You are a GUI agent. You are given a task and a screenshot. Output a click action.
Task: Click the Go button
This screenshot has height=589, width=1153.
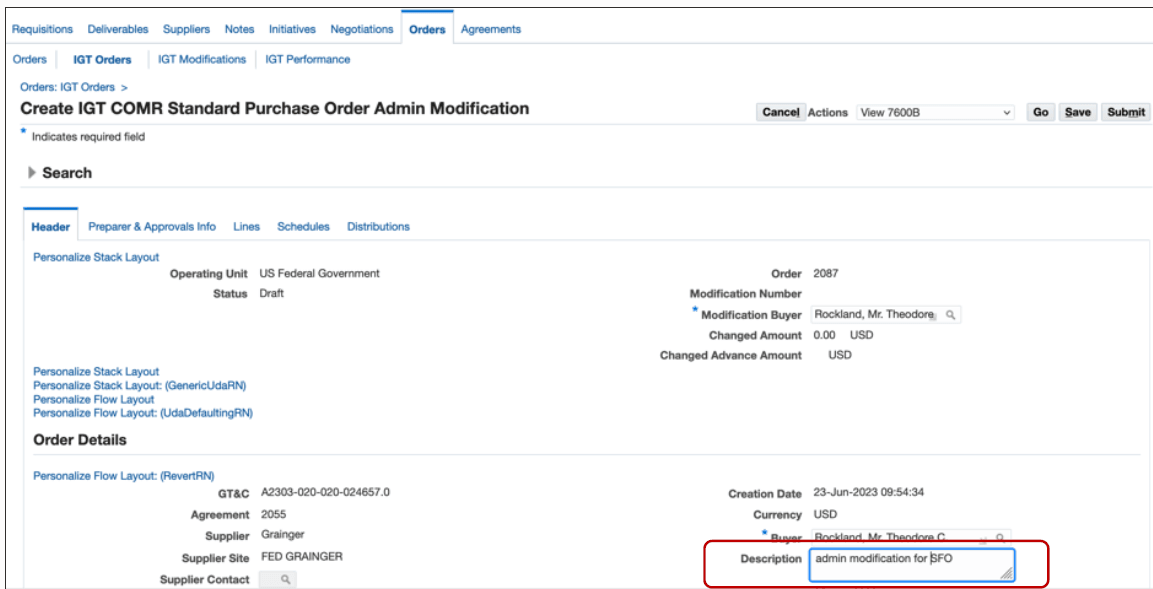[1040, 113]
